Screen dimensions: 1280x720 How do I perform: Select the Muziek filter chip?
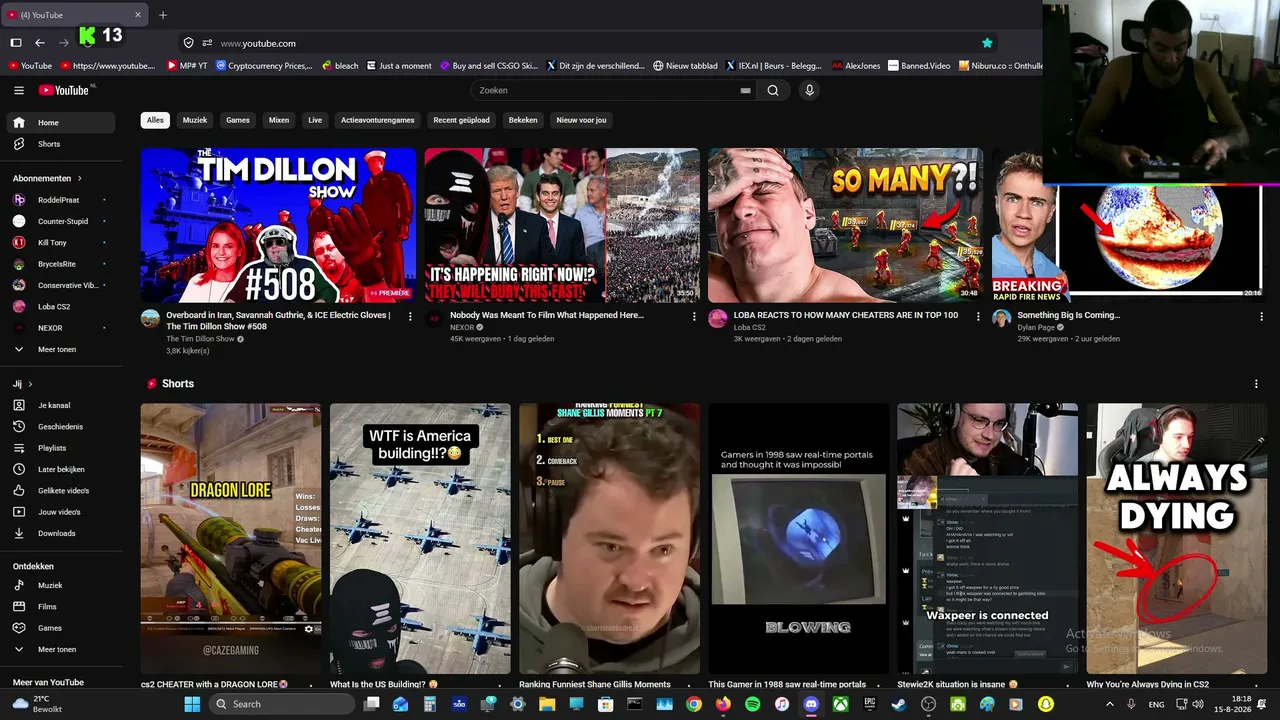(195, 120)
